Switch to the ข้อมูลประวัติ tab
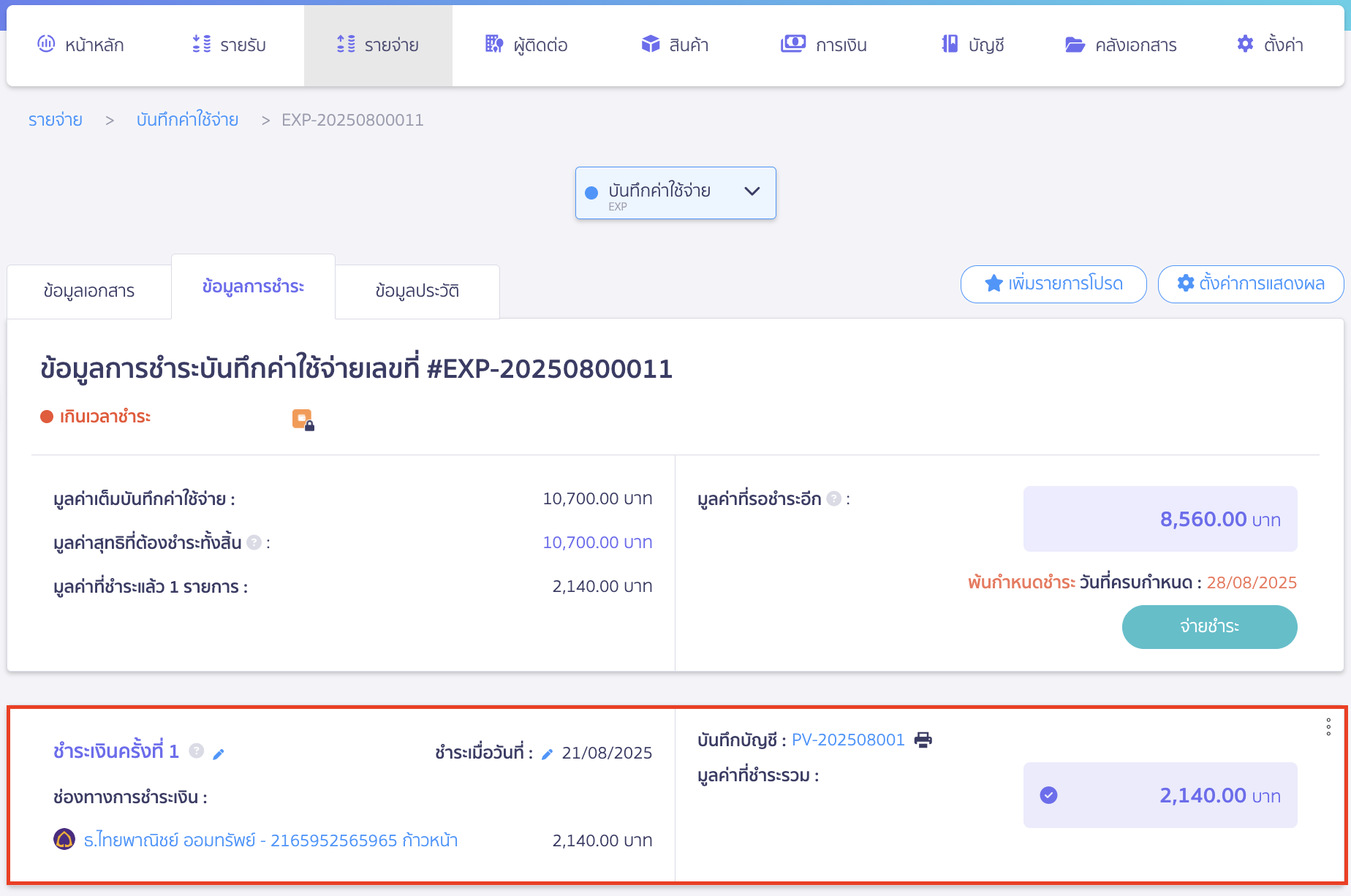Viewport: 1351px width, 896px height. point(417,291)
